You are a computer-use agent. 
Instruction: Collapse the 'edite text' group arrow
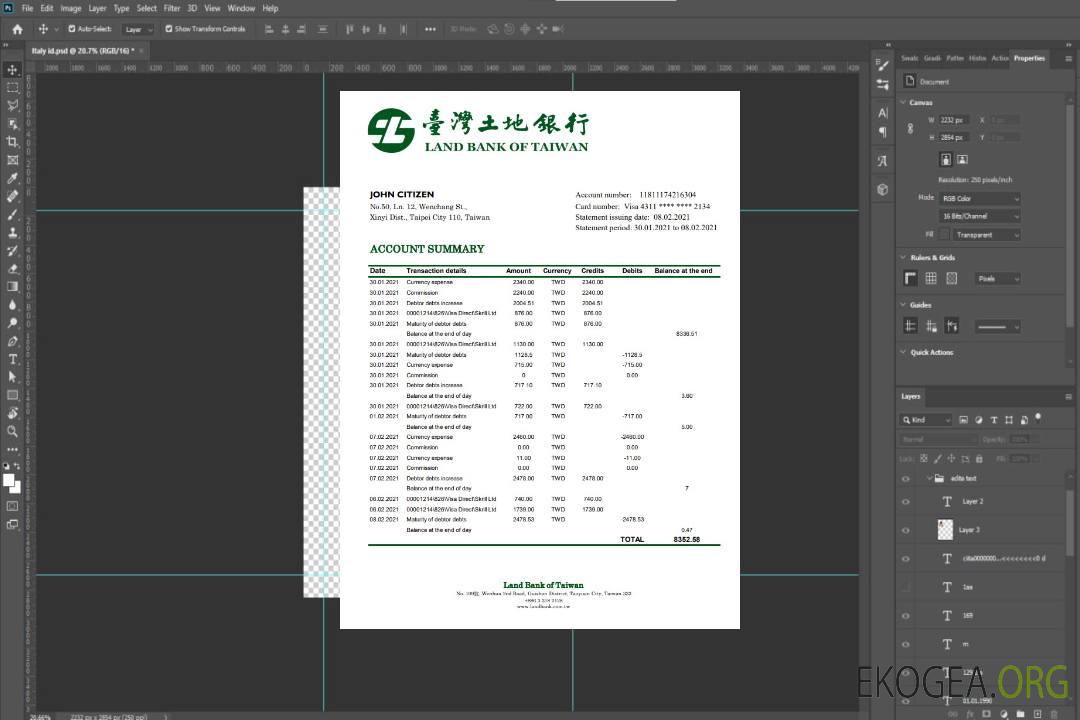[929, 479]
